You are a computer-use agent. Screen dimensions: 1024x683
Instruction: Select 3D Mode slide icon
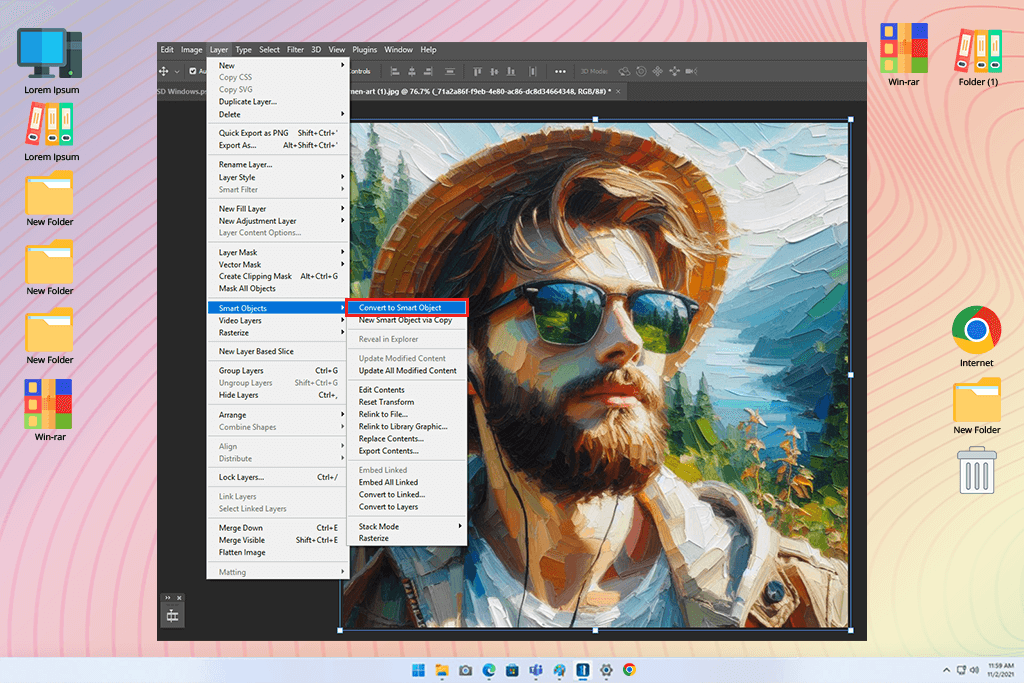[x=675, y=71]
